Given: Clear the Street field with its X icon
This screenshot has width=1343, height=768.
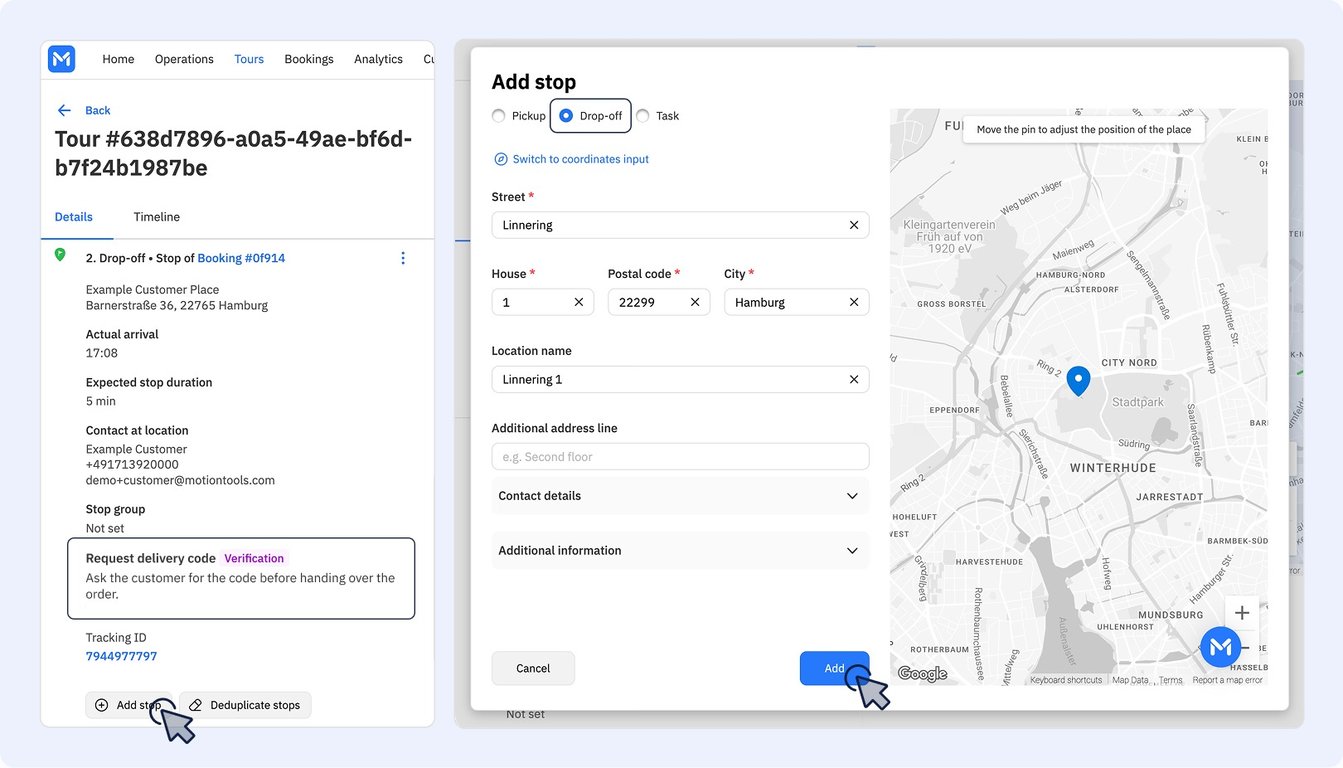Looking at the screenshot, I should [854, 225].
